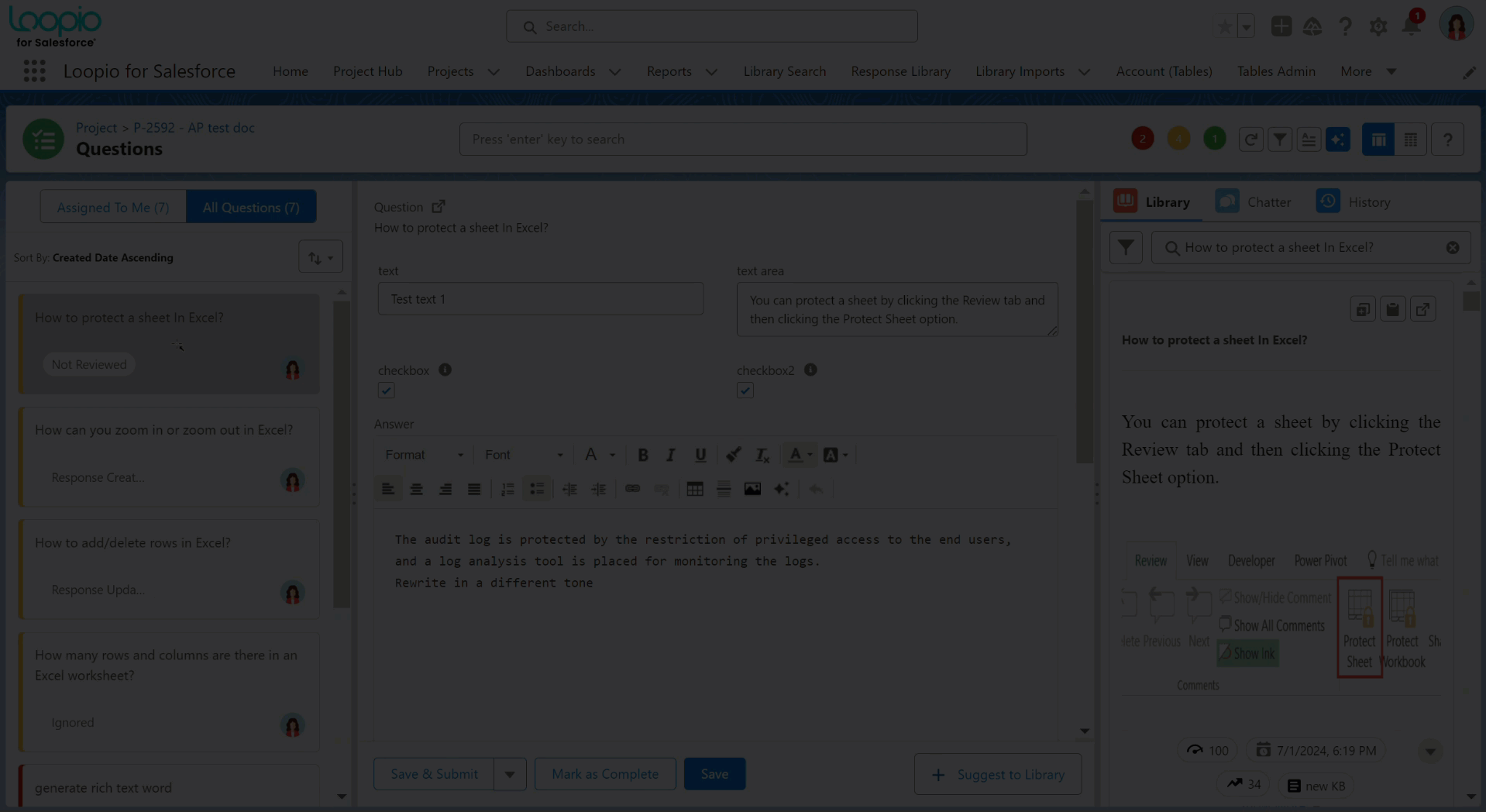Image resolution: width=1486 pixels, height=812 pixels.
Task: Align answer text right
Action: [x=445, y=489]
